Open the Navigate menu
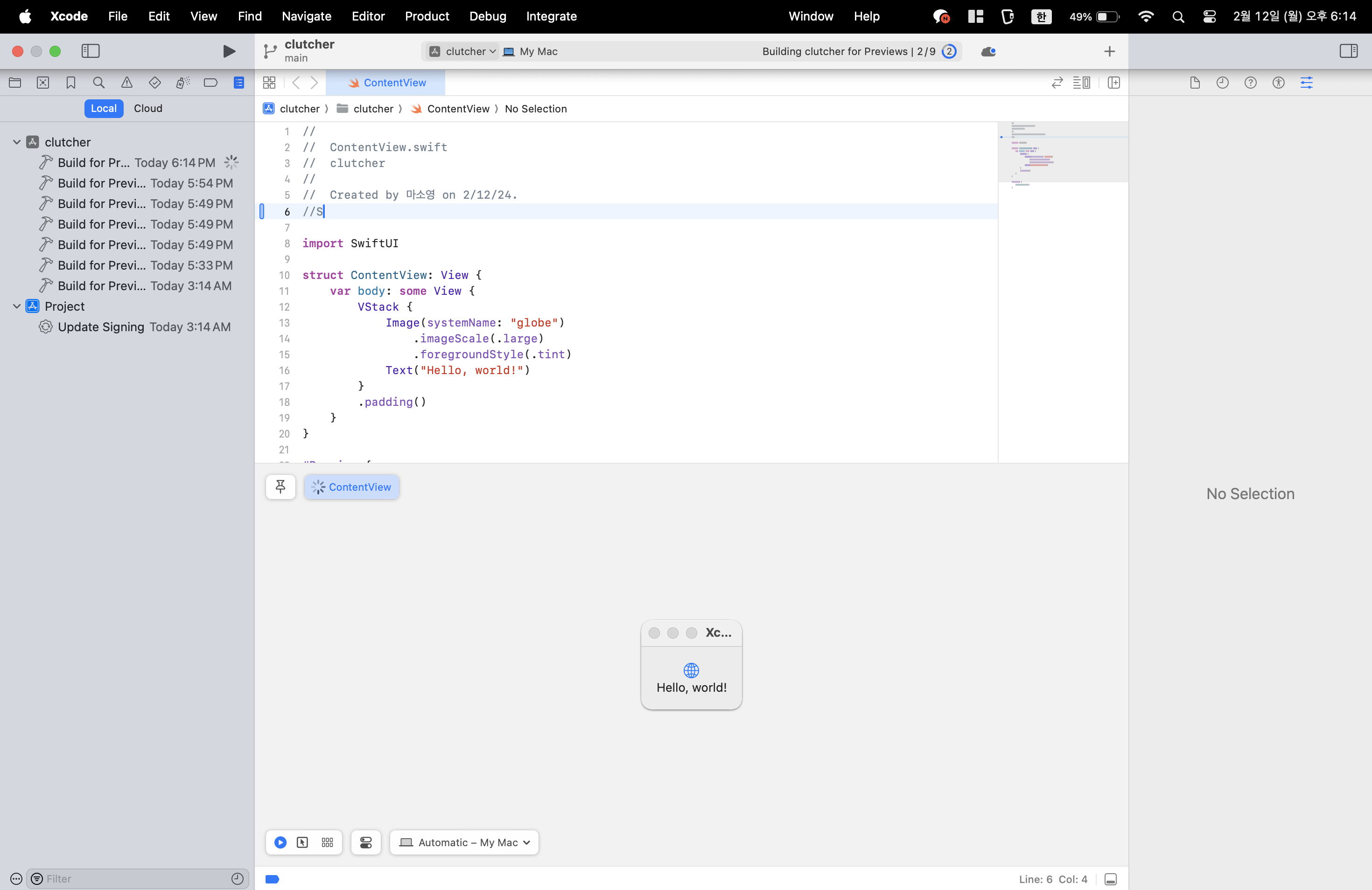 306,16
